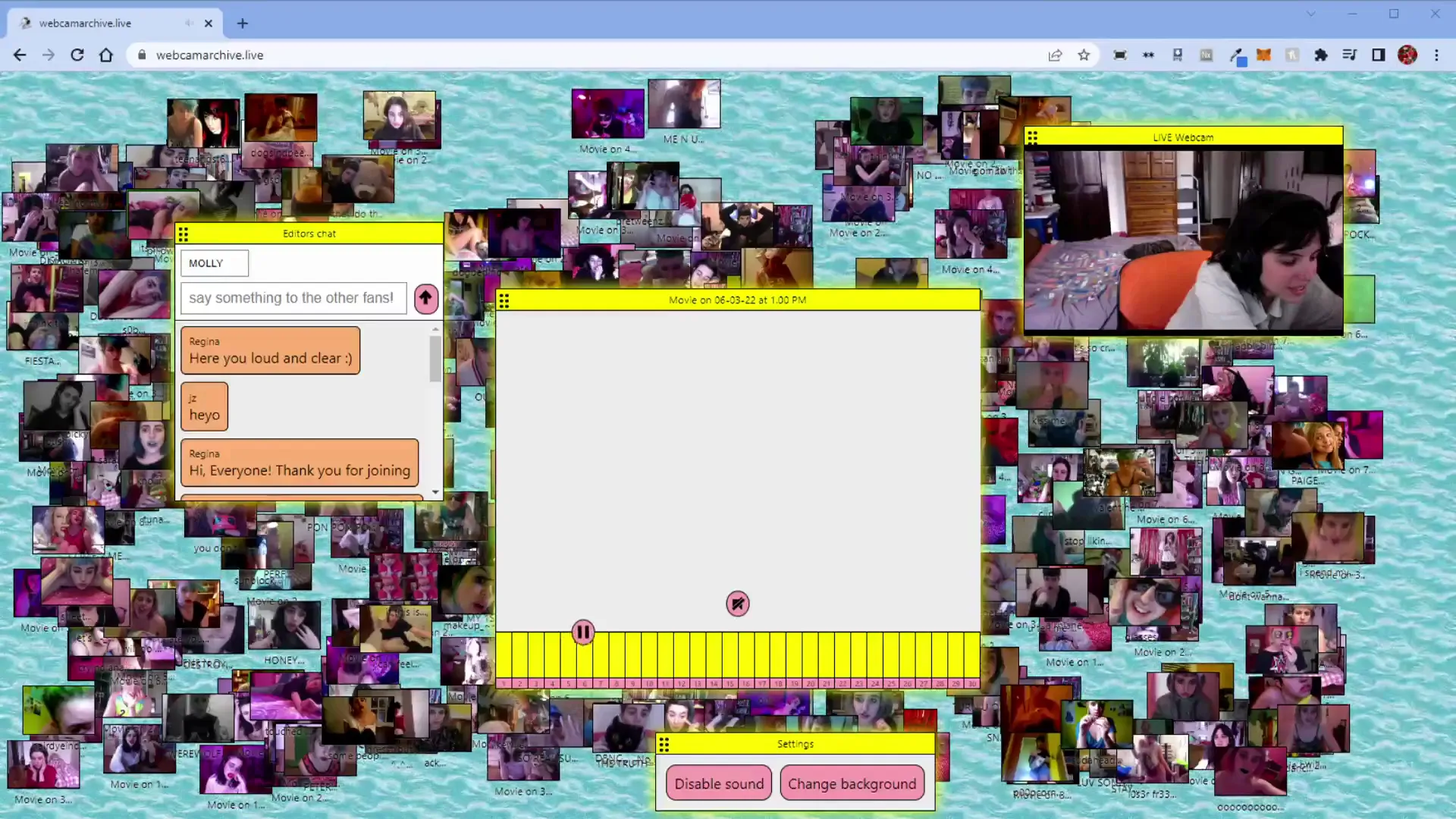
Task: Click the round unmute icon on the movie
Action: [x=737, y=604]
